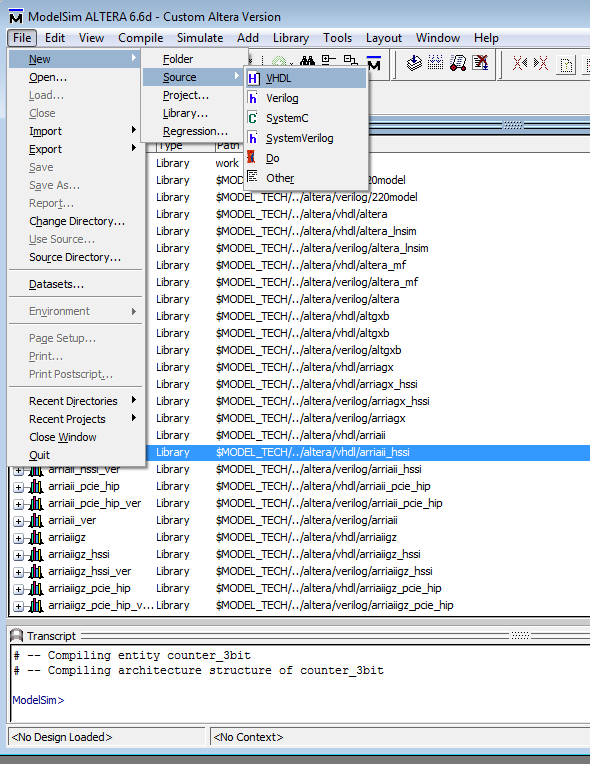Select Library... in the New submenu

[x=193, y=113]
